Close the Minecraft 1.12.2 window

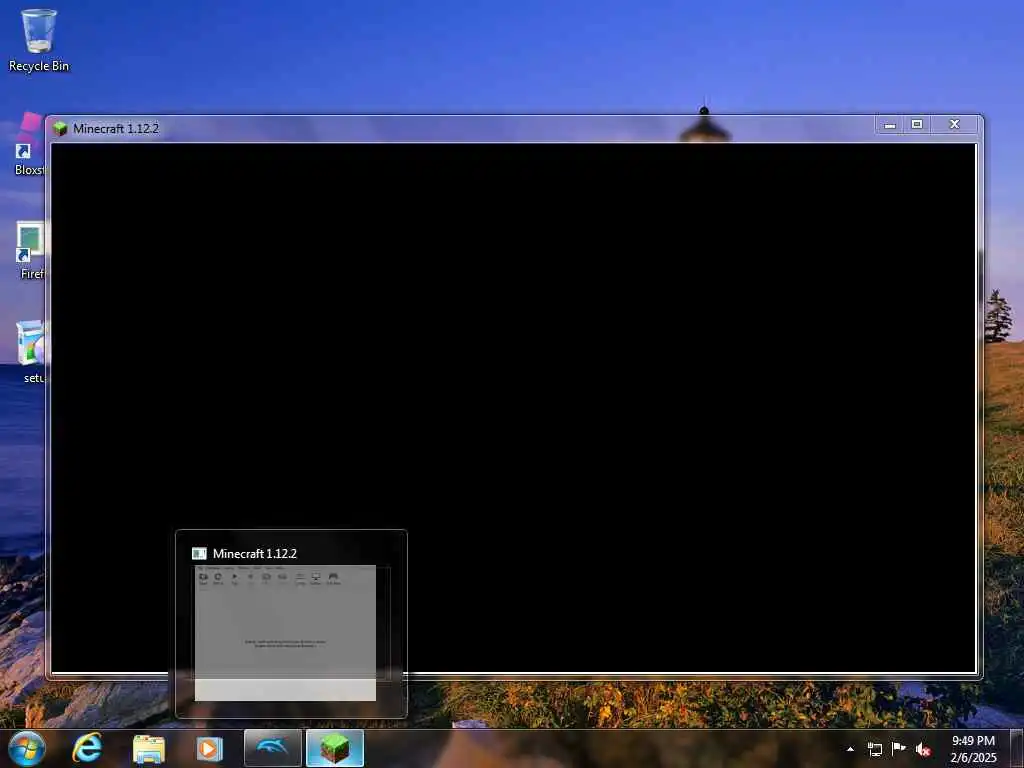(x=954, y=125)
